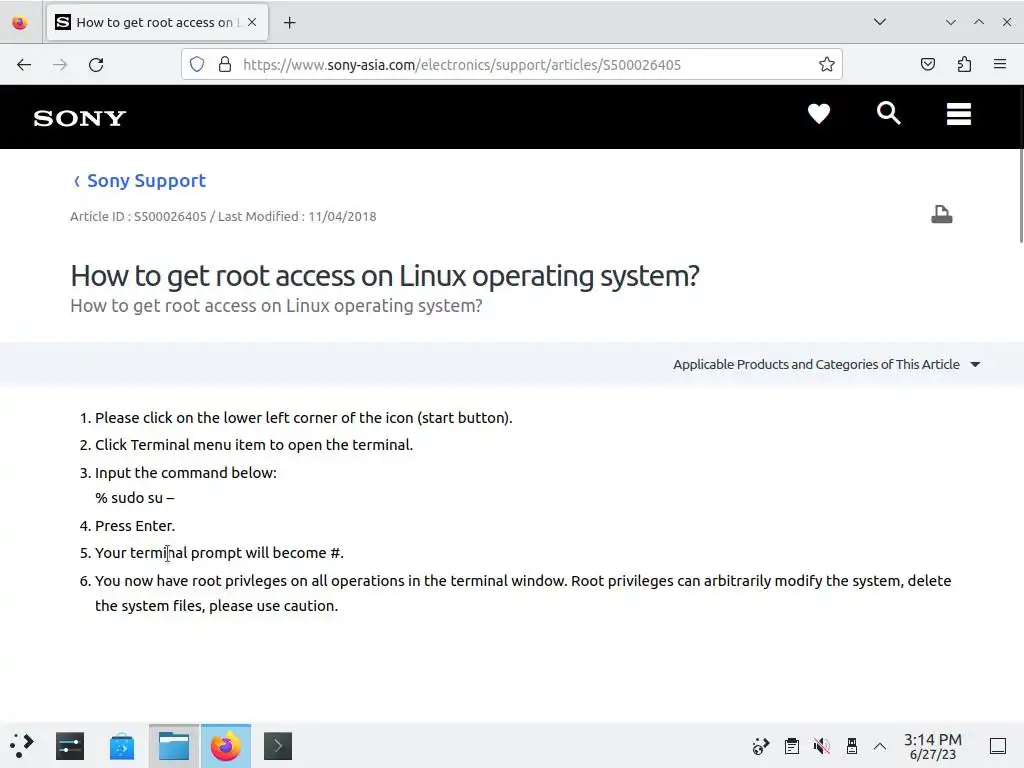Viewport: 1024px width, 768px height.
Task: Click the '% sudo su –' command text
Action: [x=135, y=498]
